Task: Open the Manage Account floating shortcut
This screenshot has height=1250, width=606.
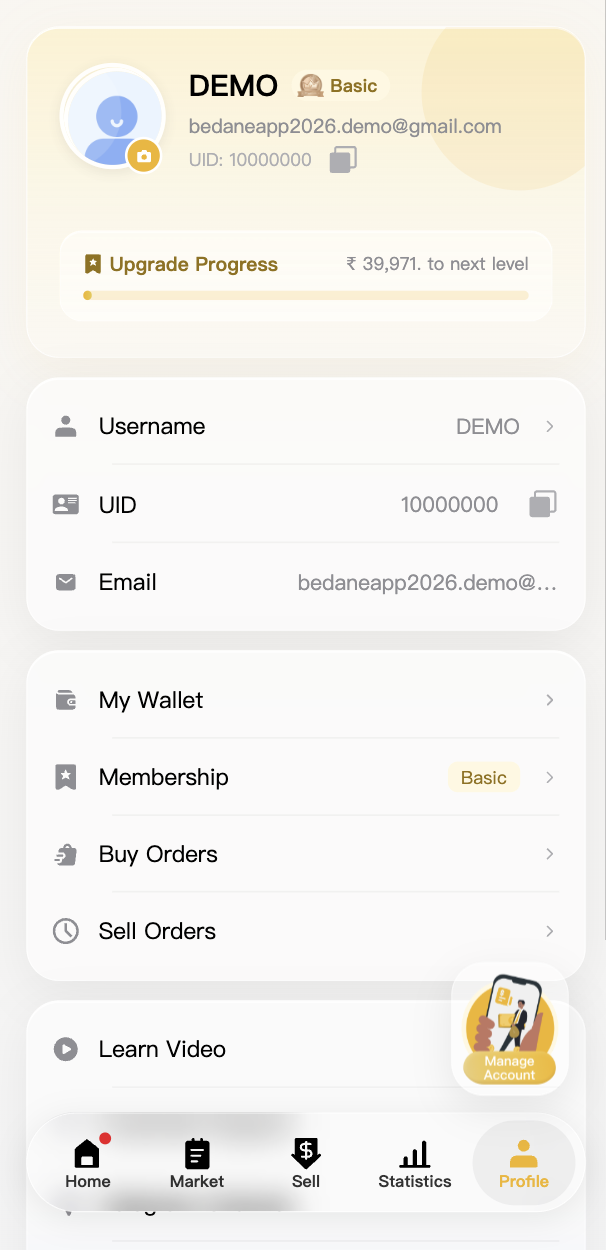Action: coord(510,1028)
